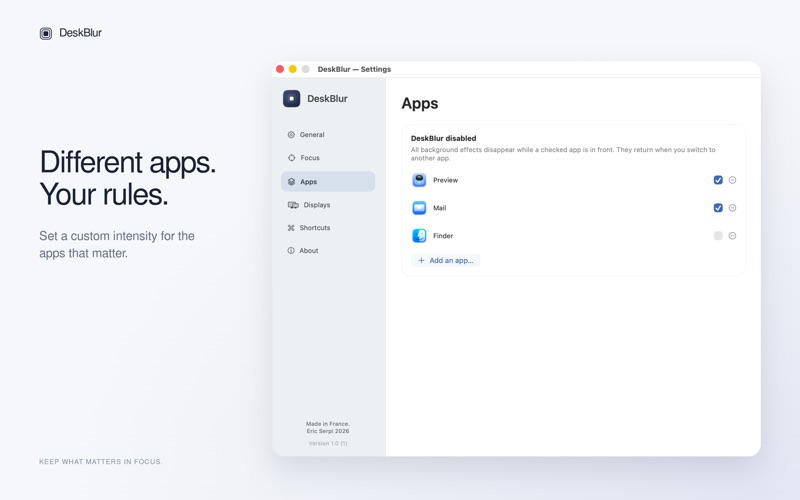
Task: Enable the Finder checkbox
Action: (718, 236)
